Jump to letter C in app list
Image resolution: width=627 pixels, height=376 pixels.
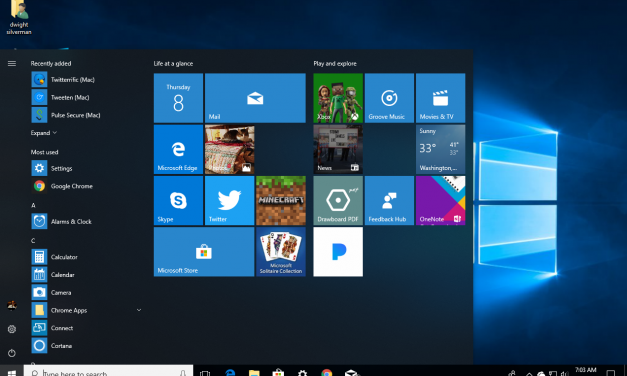coord(33,241)
